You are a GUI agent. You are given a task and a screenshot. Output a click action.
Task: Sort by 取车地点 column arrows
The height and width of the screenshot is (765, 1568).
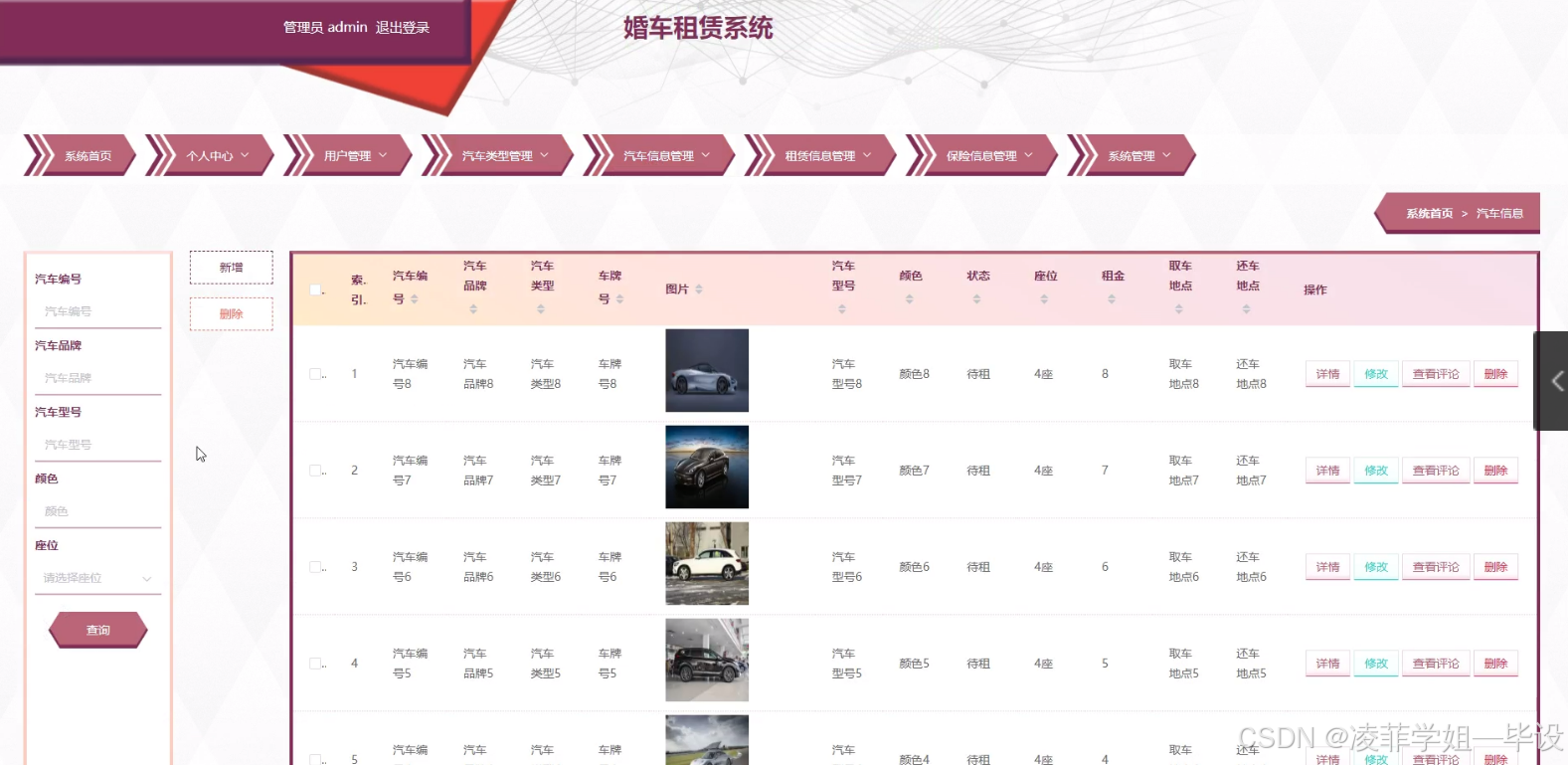(x=1179, y=309)
